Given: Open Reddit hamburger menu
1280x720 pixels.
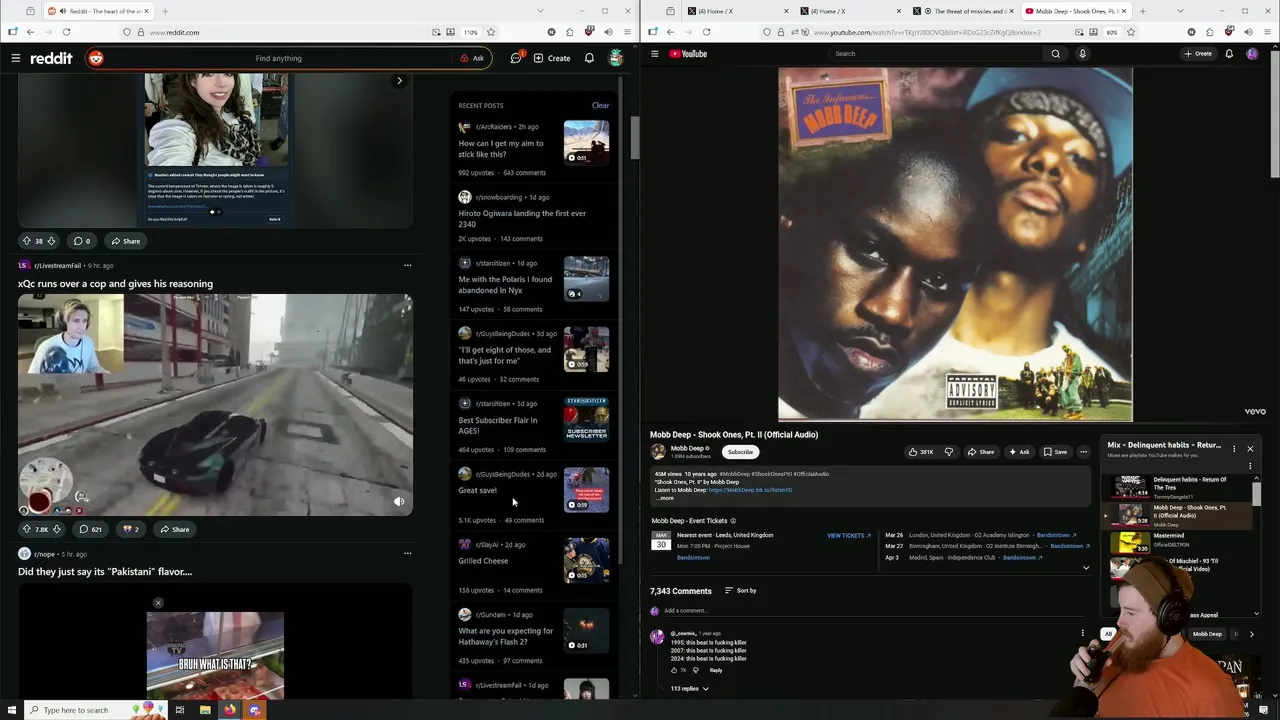Looking at the screenshot, I should [16, 58].
